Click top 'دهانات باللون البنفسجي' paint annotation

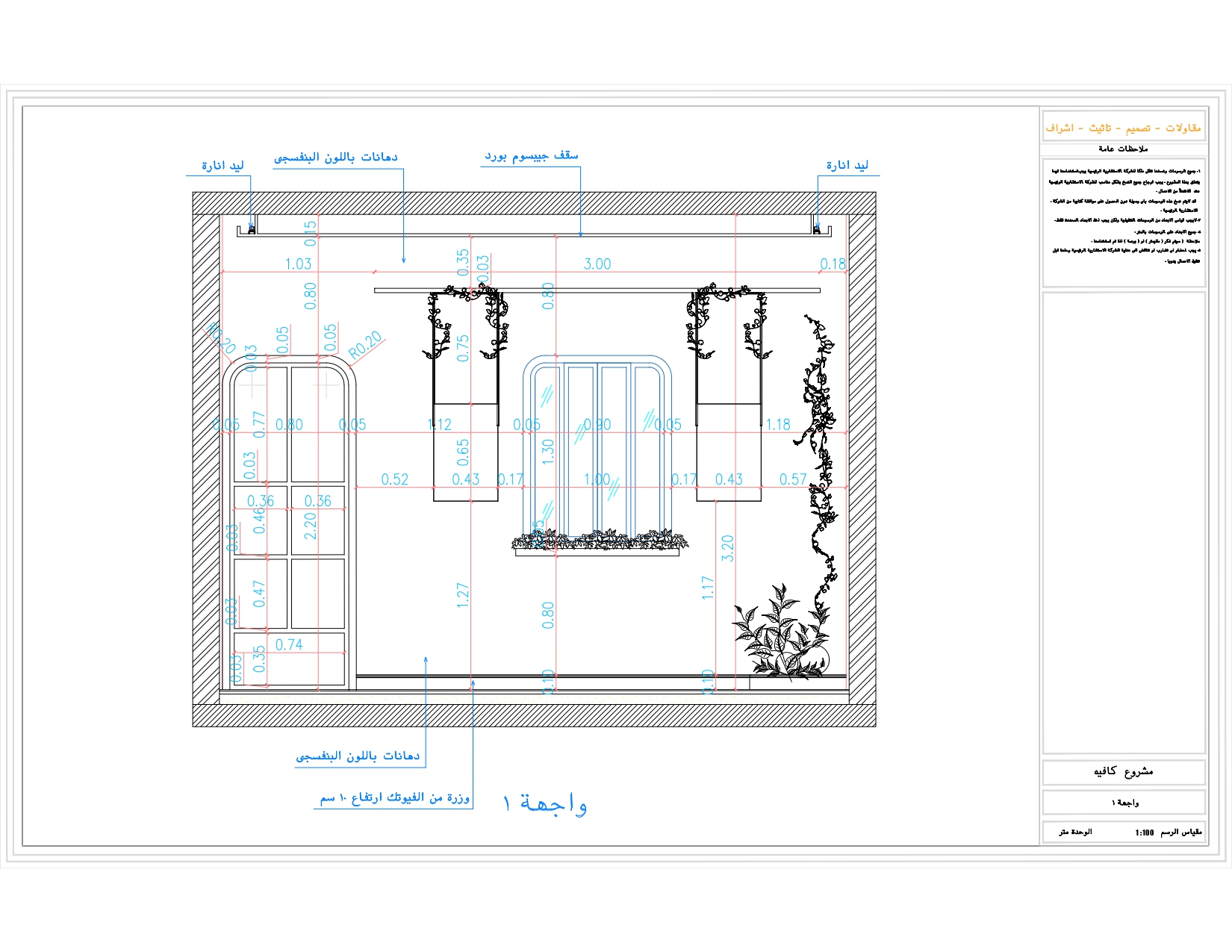pyautogui.click(x=336, y=157)
